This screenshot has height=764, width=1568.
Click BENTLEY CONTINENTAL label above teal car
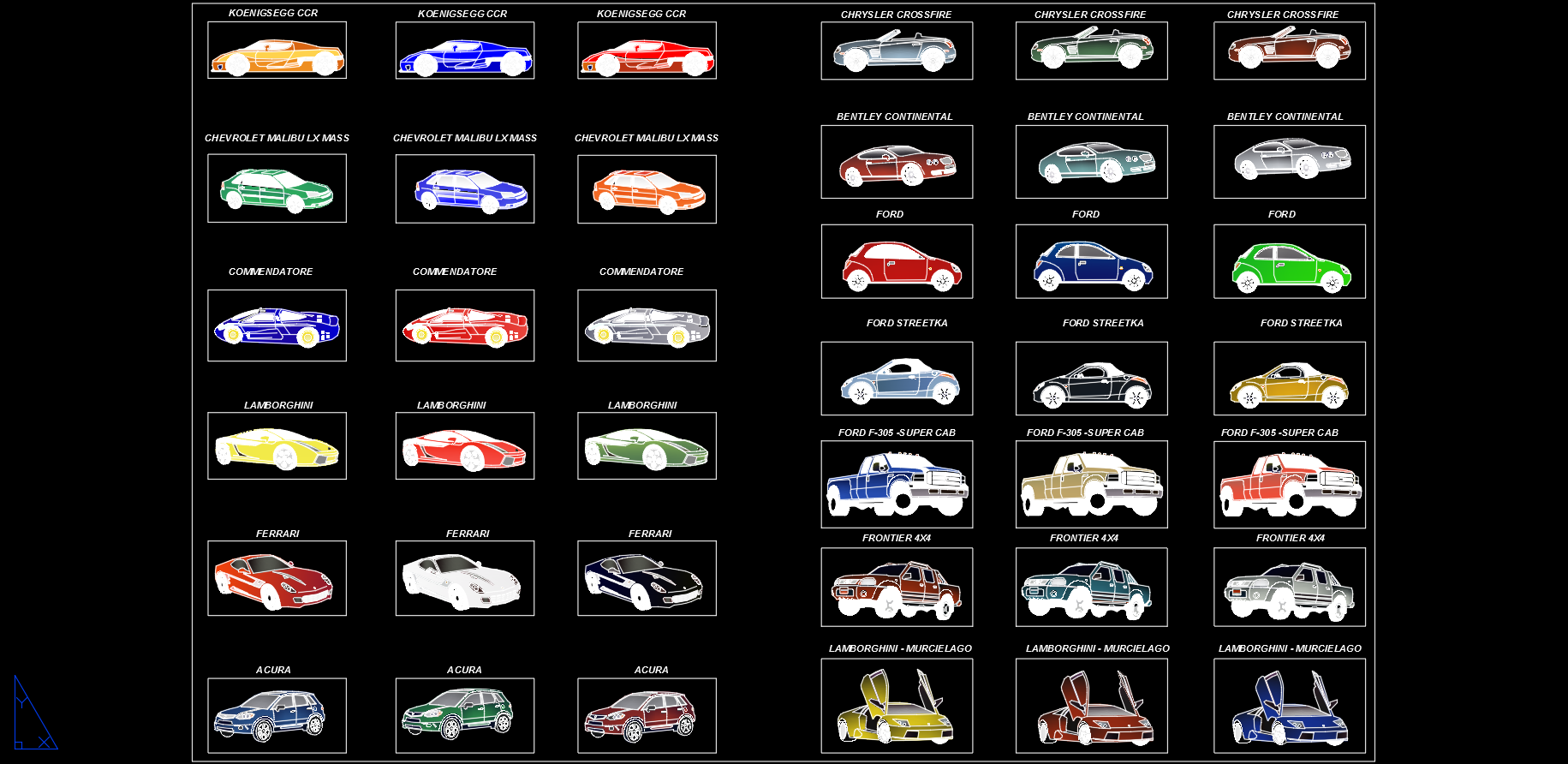pyautogui.click(x=1086, y=116)
